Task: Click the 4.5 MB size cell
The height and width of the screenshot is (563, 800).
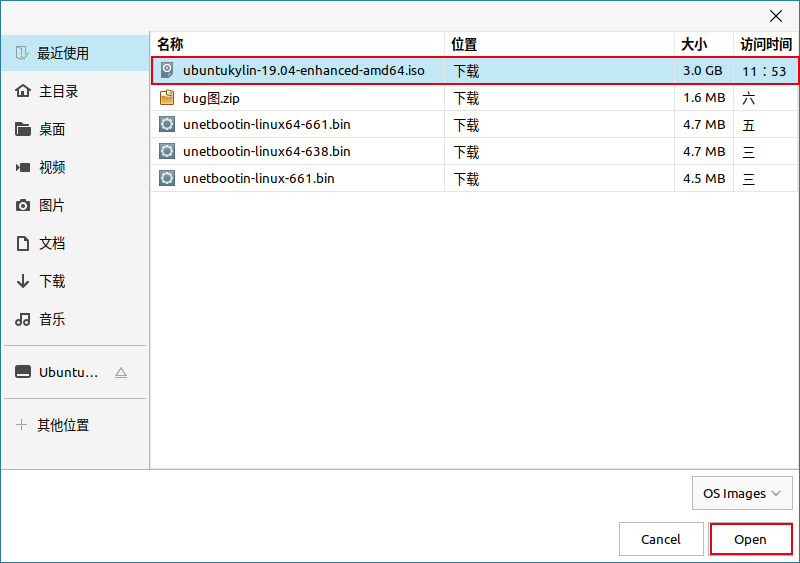Action: 704,179
